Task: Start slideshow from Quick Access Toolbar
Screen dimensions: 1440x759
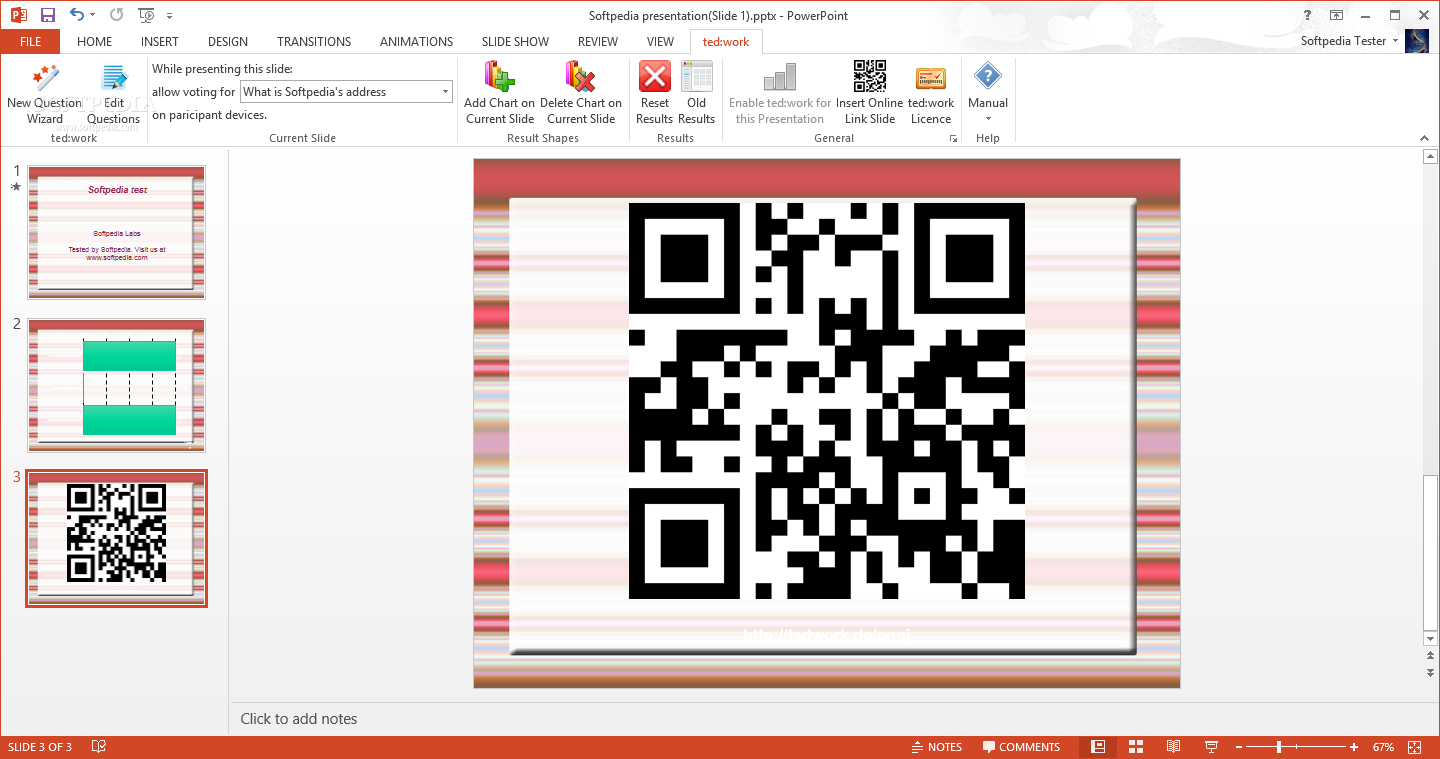Action: (147, 15)
